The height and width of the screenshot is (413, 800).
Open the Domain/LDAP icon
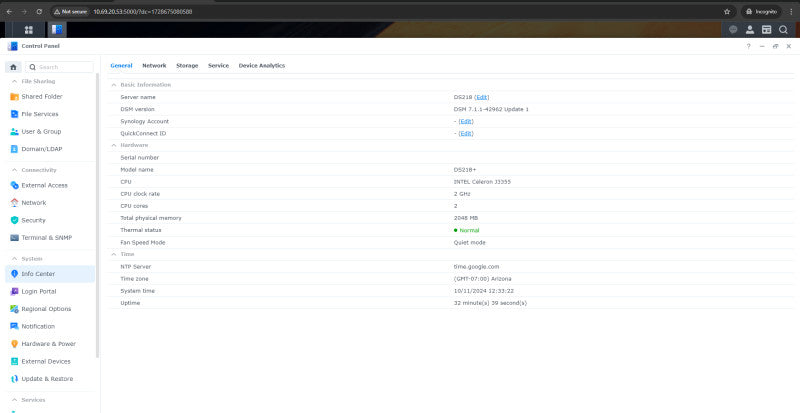(14, 149)
